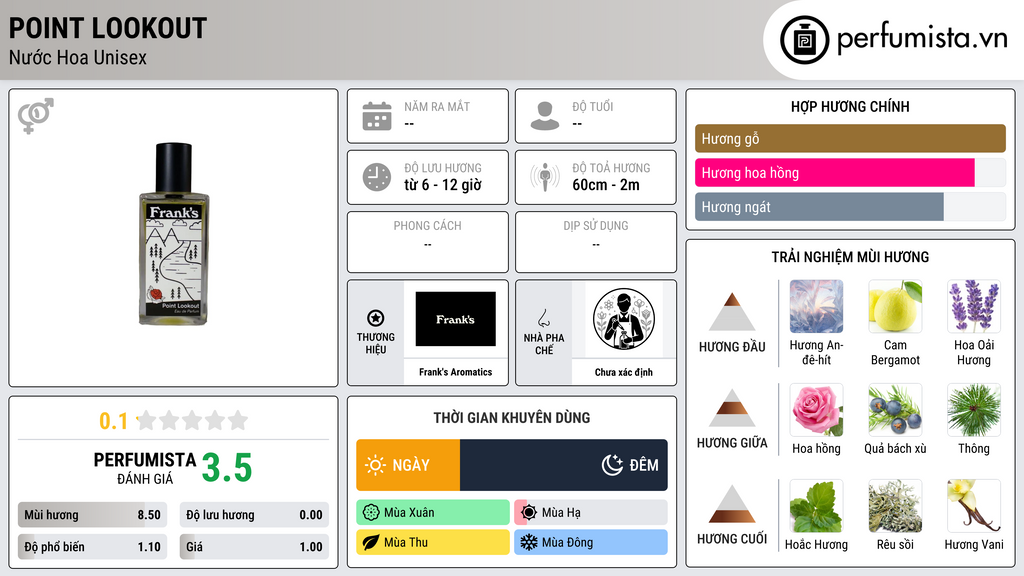Click the Thương hiệu star badge icon
The height and width of the screenshot is (576, 1024).
(x=376, y=318)
